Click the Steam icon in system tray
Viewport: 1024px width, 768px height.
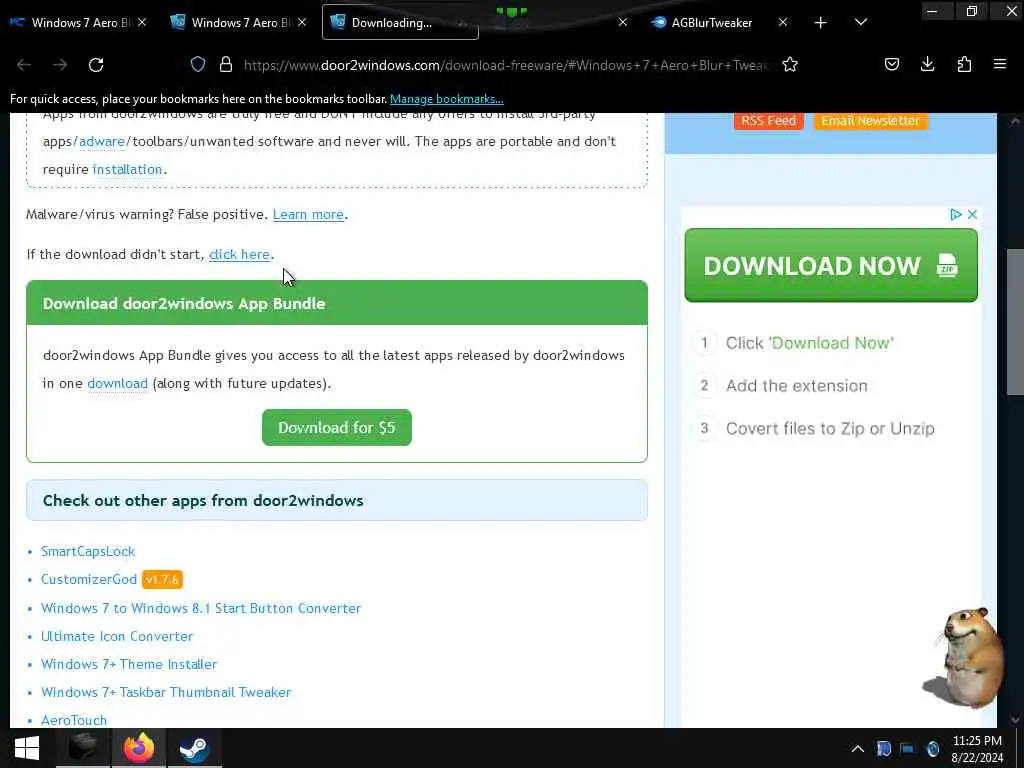(933, 749)
